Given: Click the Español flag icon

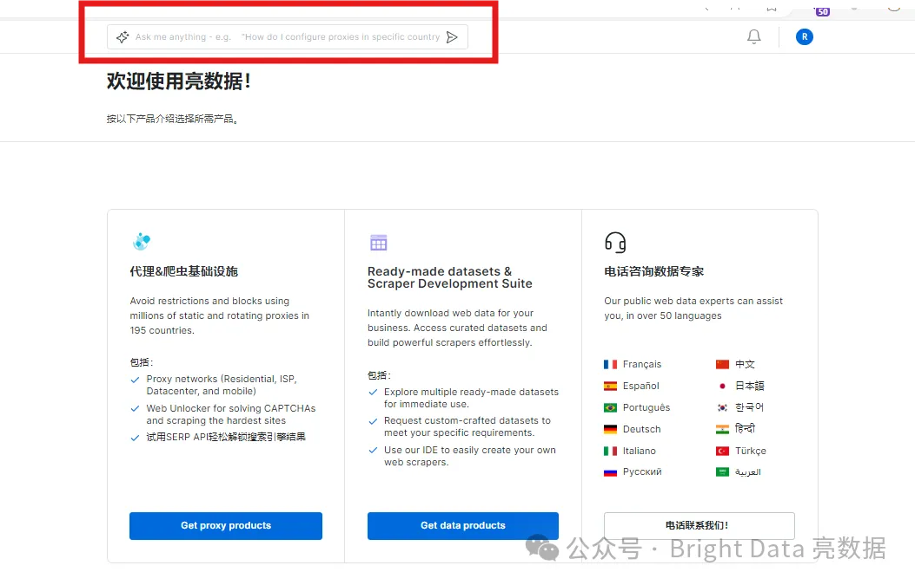Looking at the screenshot, I should [x=610, y=386].
